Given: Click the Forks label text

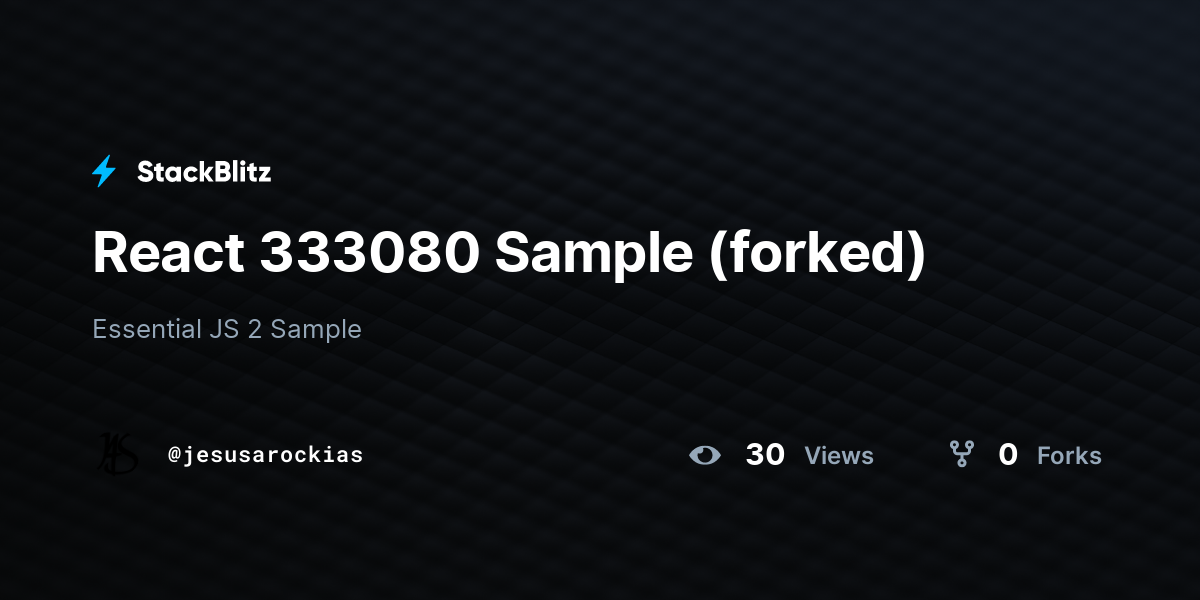Looking at the screenshot, I should (x=1069, y=456).
